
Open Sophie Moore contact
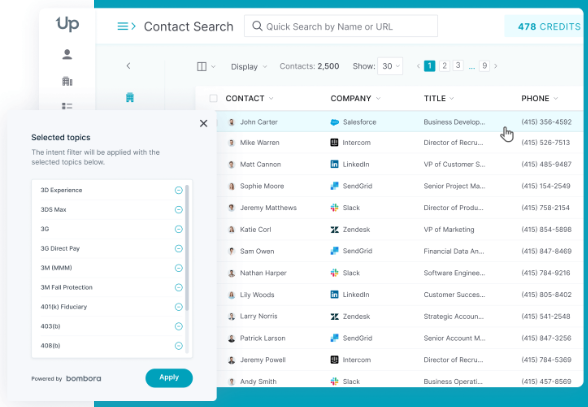[x=262, y=186]
